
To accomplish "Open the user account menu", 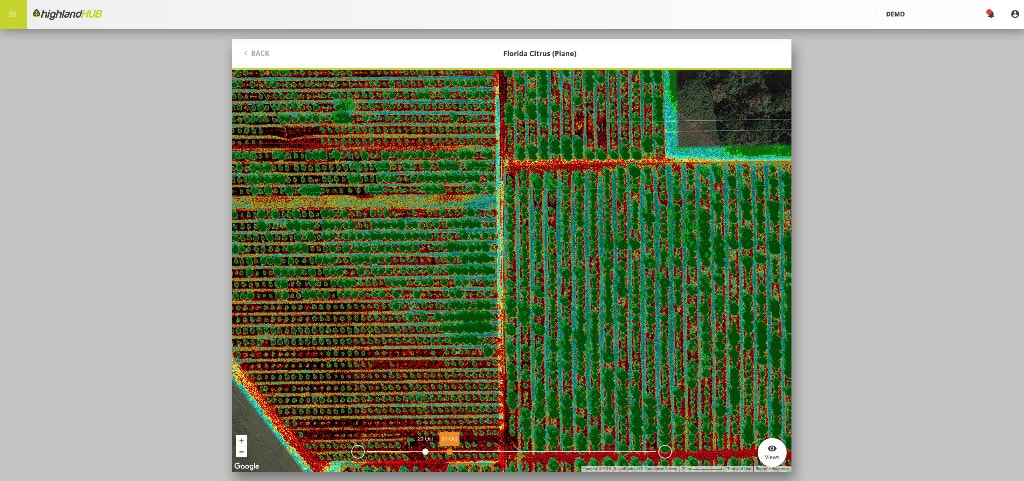I will point(1014,14).
